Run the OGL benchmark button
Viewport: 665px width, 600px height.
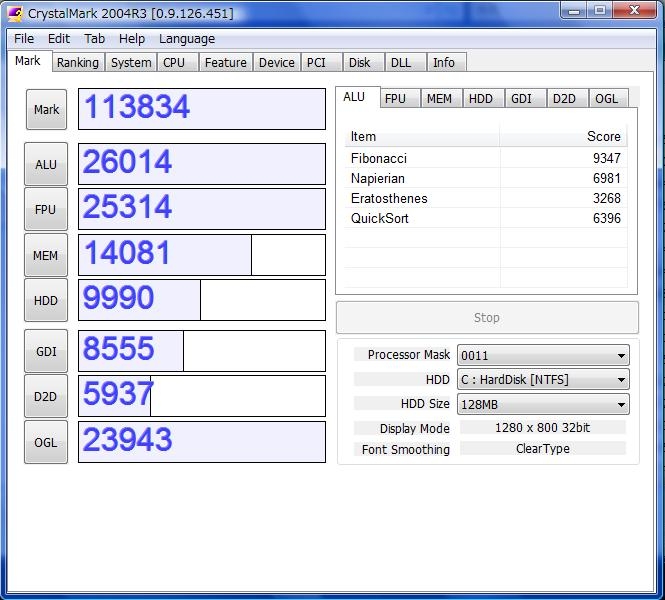point(46,442)
